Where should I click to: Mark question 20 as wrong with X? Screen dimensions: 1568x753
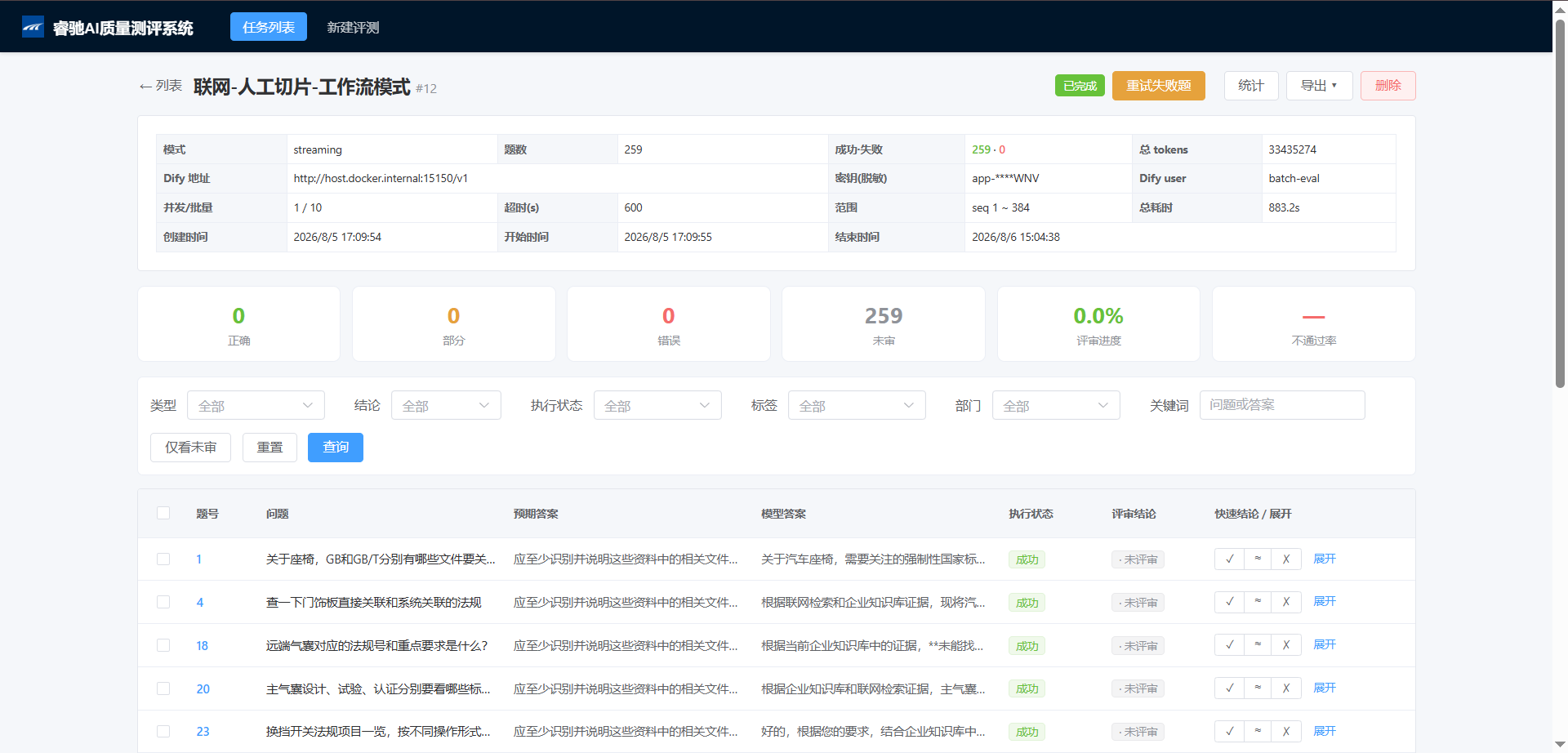1286,688
